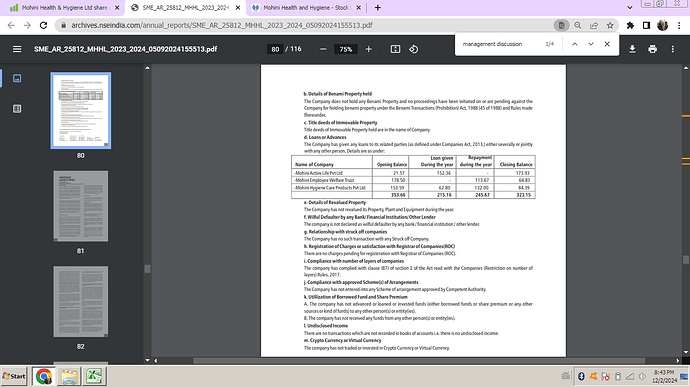Select page 81 thumbnail
The width and height of the screenshot is (690, 387).
tap(81, 206)
